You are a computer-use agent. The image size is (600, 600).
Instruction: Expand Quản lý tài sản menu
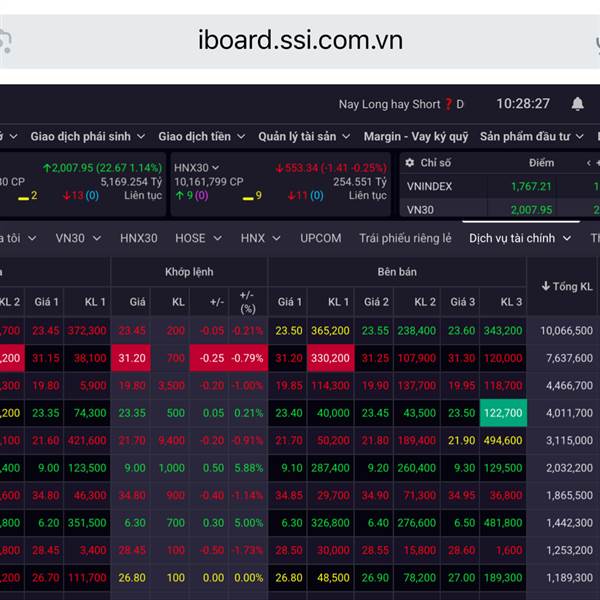[x=305, y=136]
